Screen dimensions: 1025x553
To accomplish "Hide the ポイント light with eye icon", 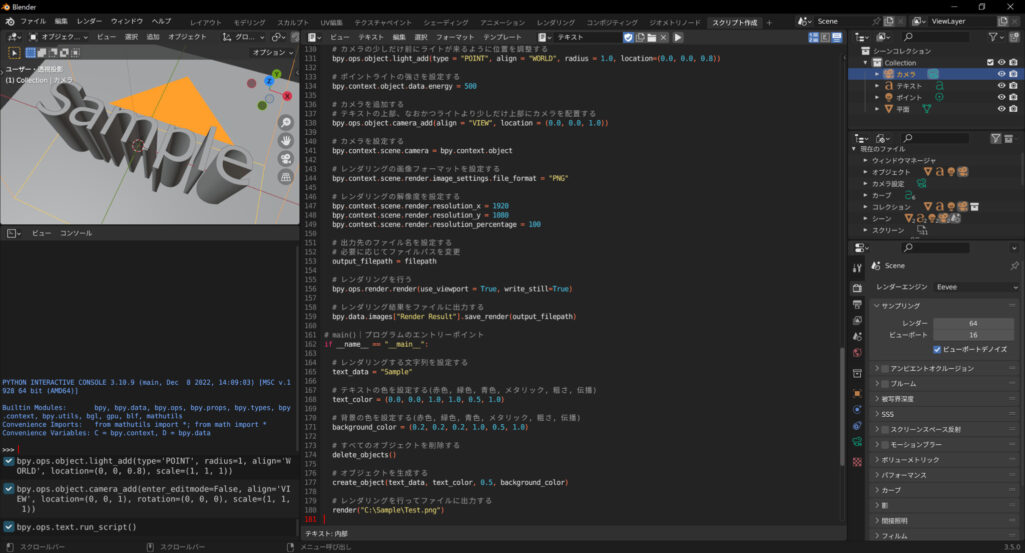I will [x=1001, y=97].
